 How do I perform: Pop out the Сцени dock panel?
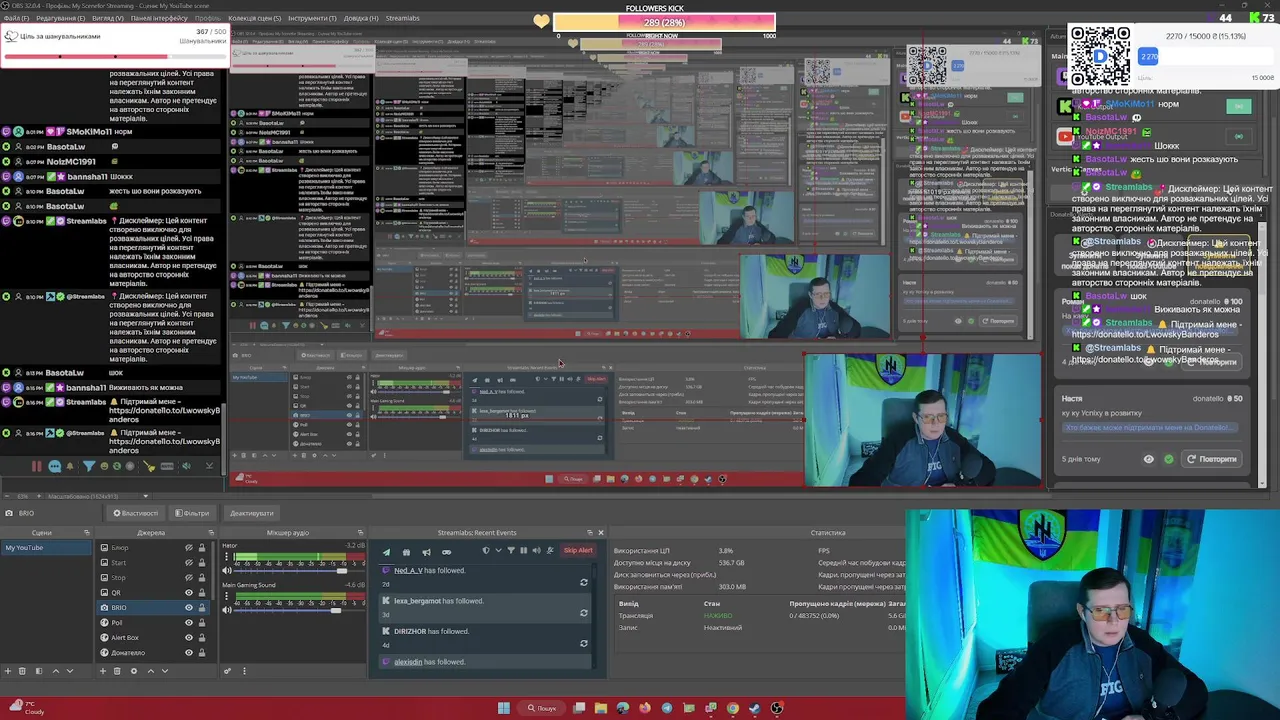(86, 533)
